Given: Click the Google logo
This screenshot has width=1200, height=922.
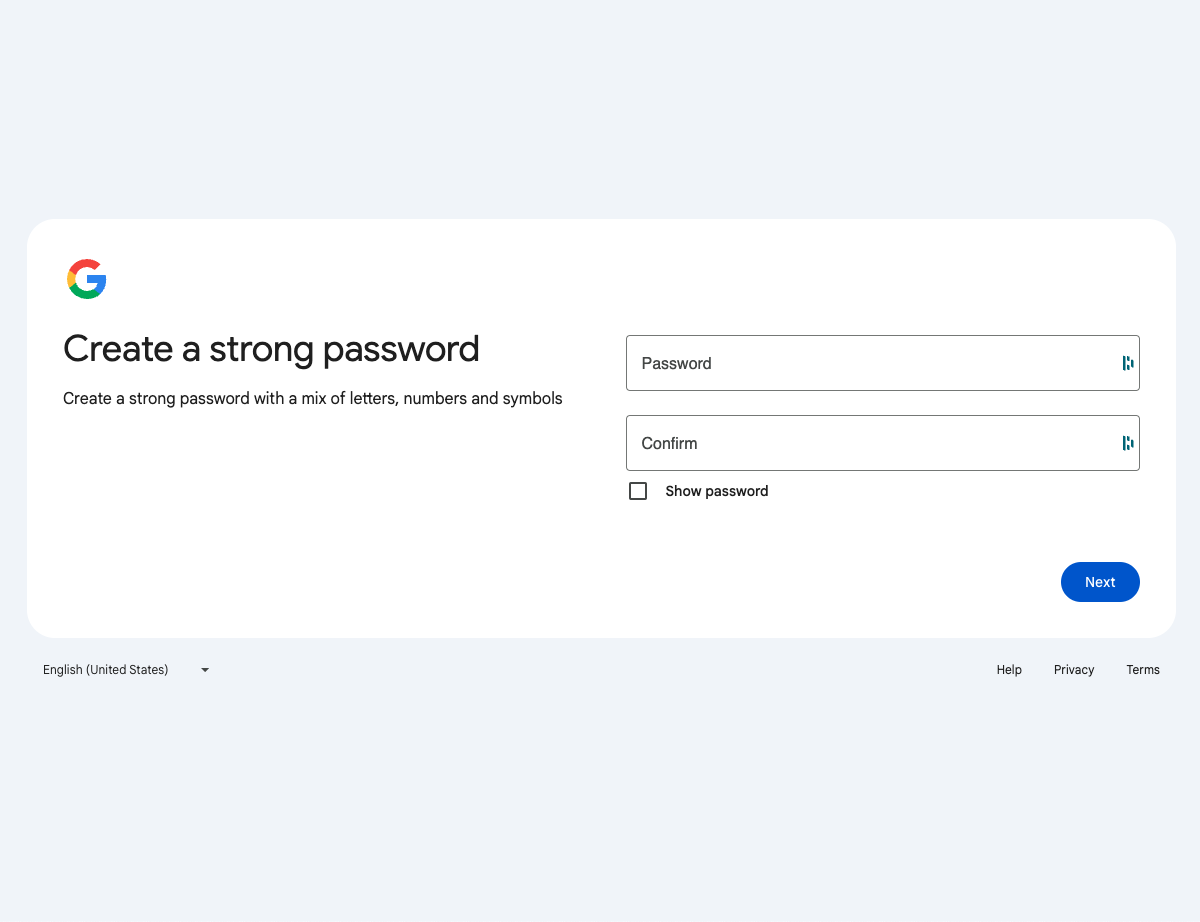Looking at the screenshot, I should pos(87,279).
